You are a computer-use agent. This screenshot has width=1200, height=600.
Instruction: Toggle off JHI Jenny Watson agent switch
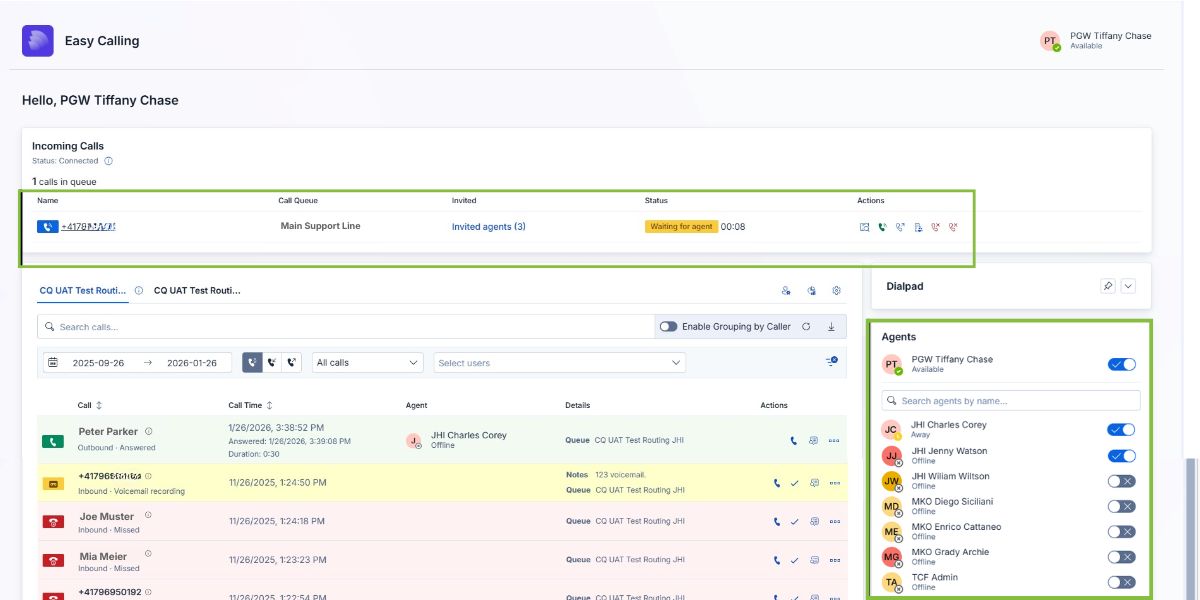[1122, 456]
